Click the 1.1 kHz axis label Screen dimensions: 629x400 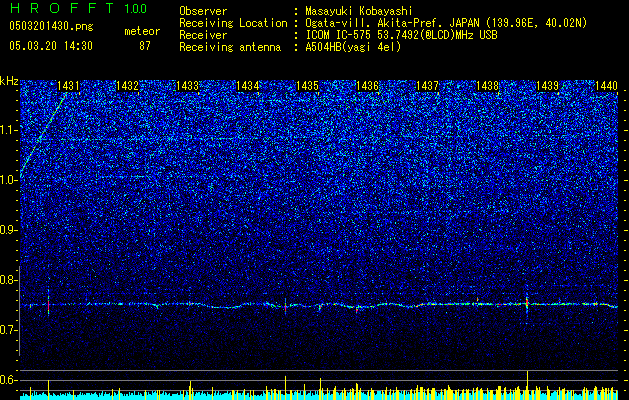coord(9,130)
